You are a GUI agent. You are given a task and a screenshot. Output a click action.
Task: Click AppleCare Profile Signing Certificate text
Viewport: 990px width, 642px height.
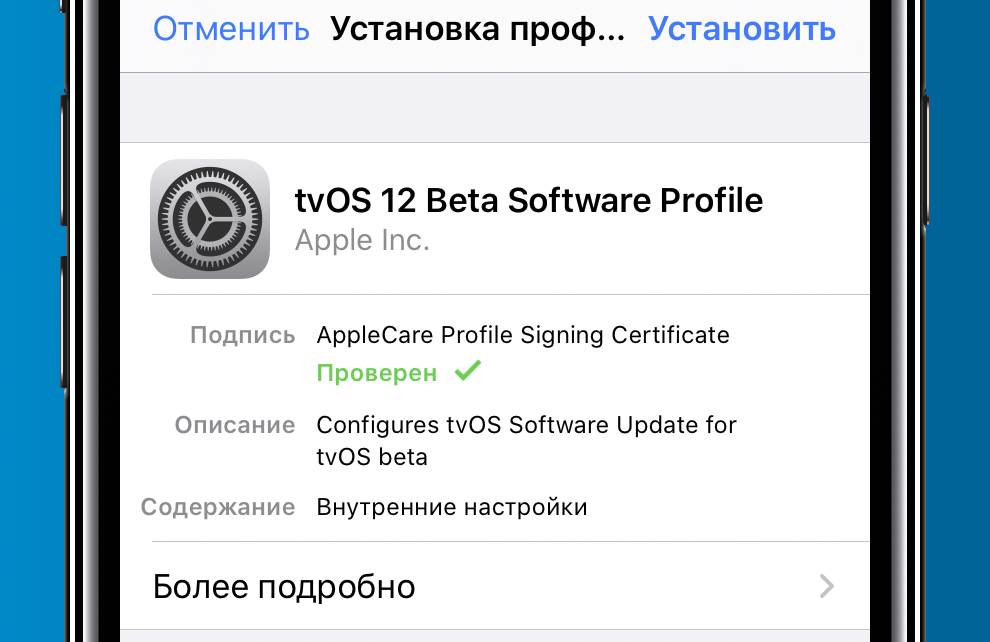click(x=523, y=335)
